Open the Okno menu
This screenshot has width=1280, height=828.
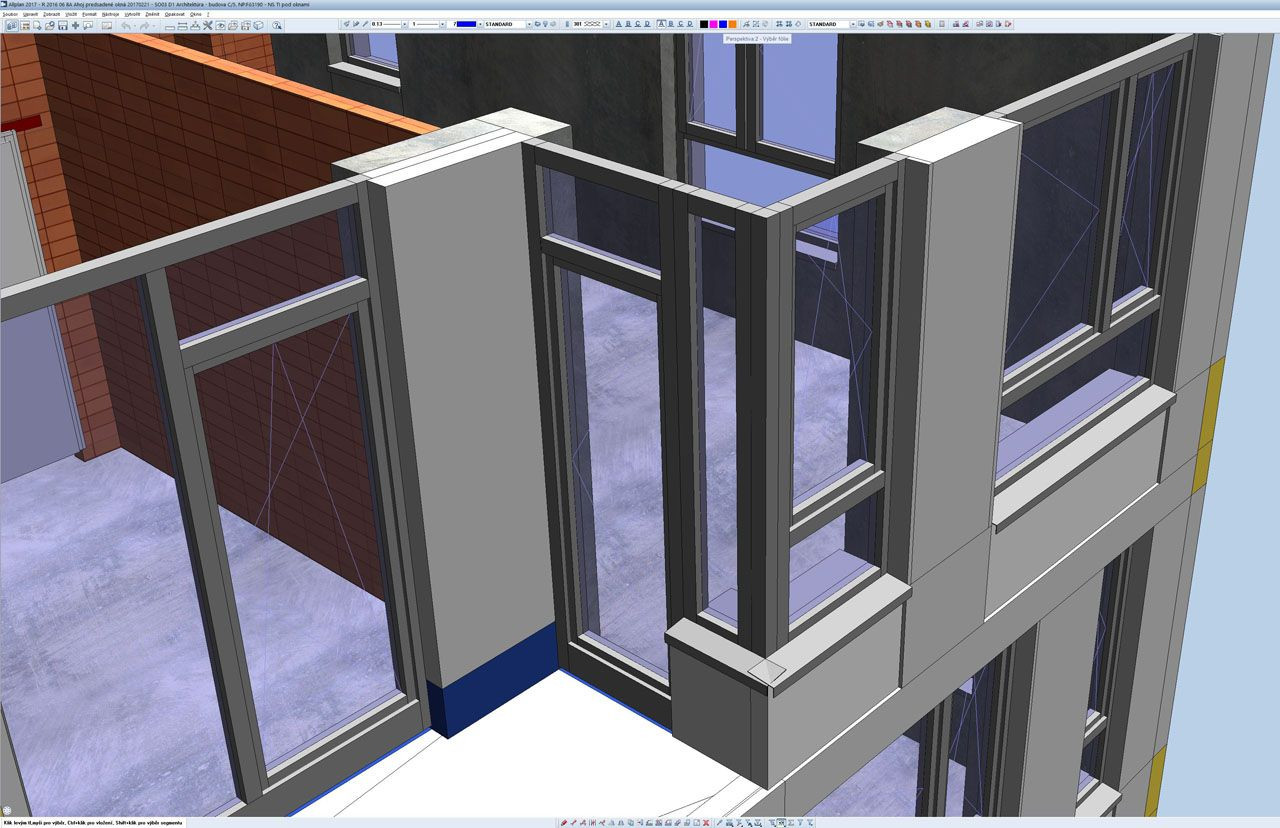point(196,14)
